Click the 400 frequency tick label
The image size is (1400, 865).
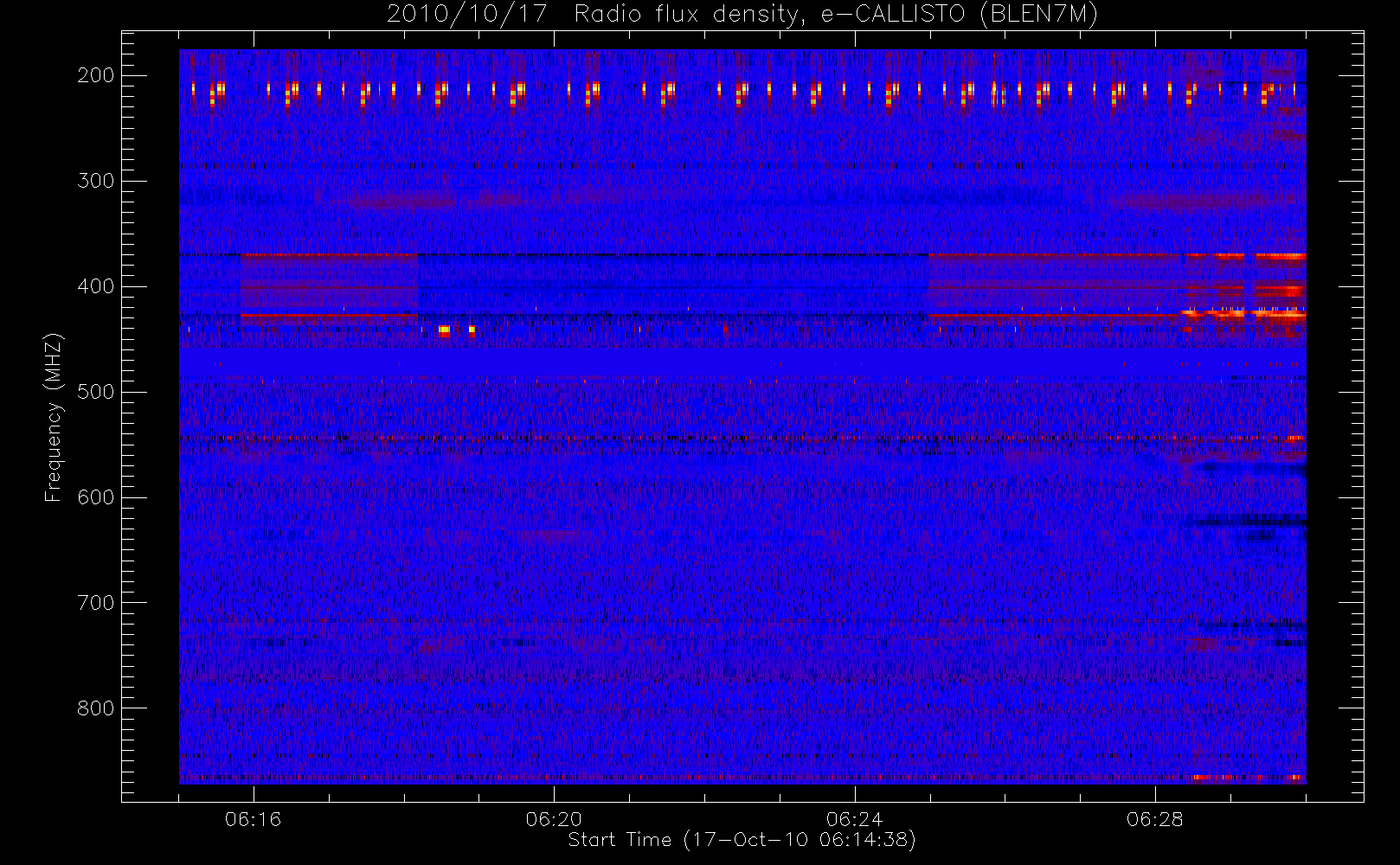(96, 286)
